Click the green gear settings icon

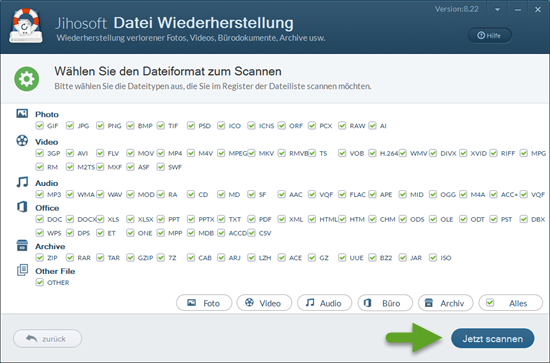27,79
